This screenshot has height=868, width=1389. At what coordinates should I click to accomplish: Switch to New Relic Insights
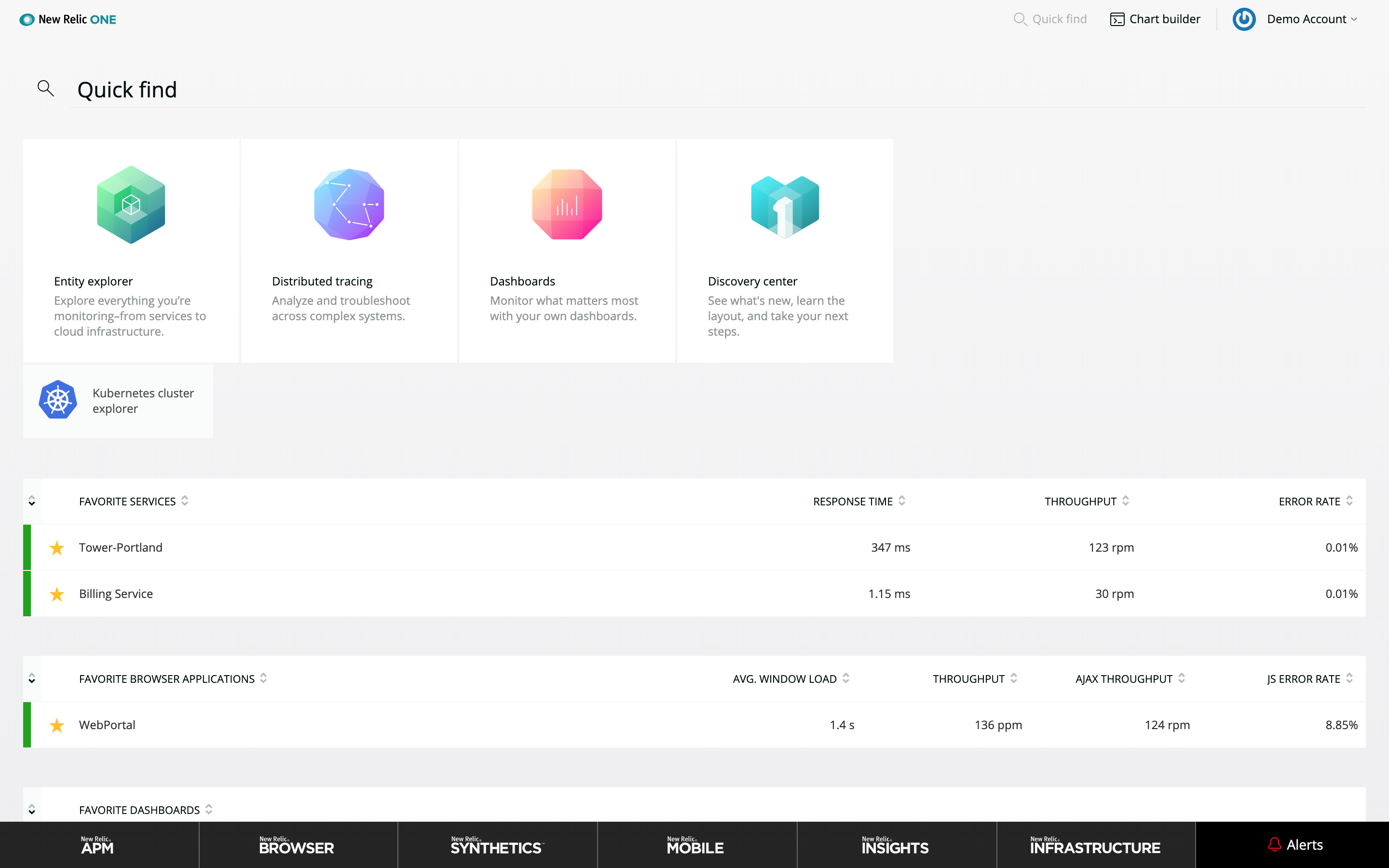897,845
